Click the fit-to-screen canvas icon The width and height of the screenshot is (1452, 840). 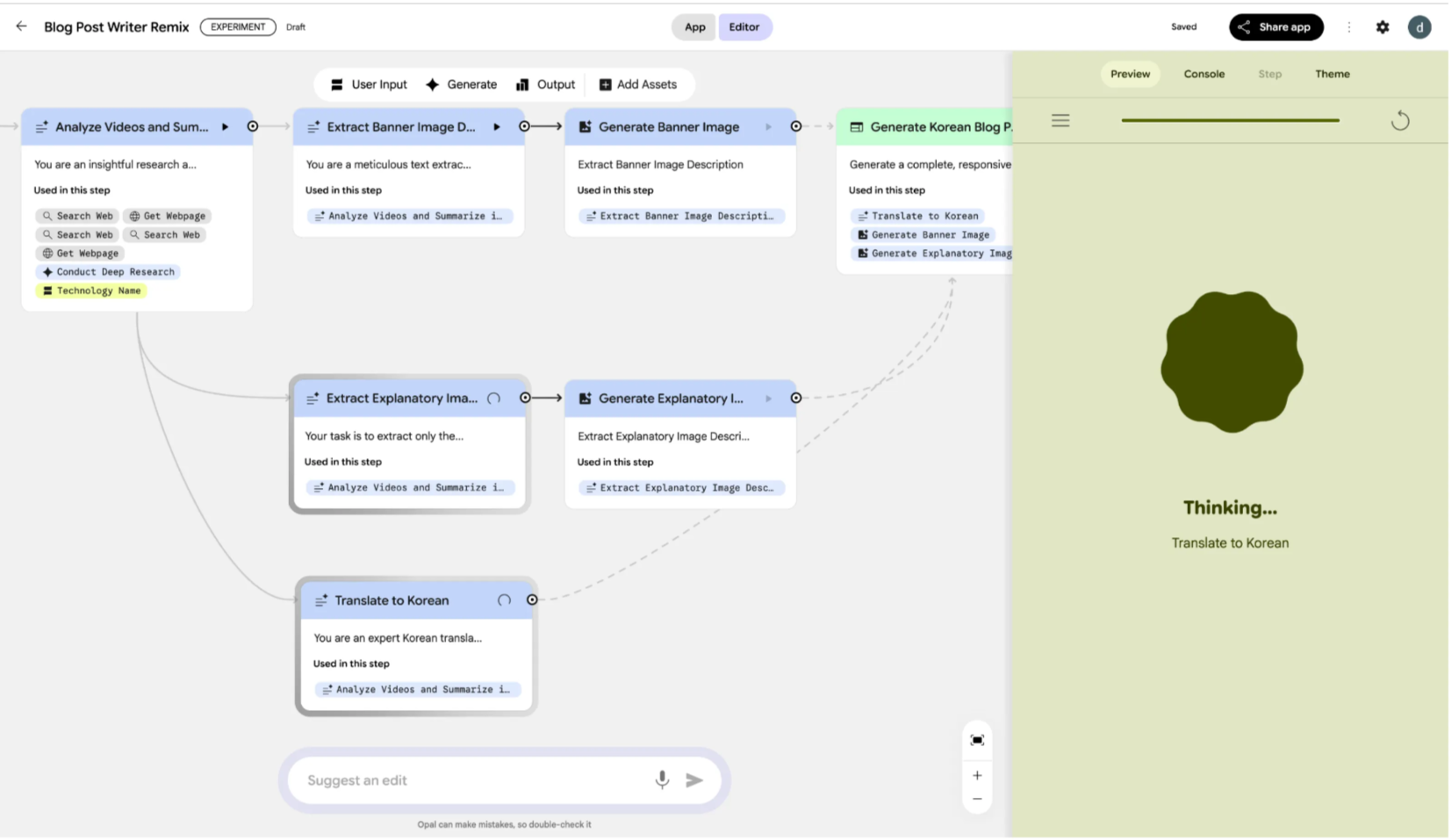pos(977,740)
